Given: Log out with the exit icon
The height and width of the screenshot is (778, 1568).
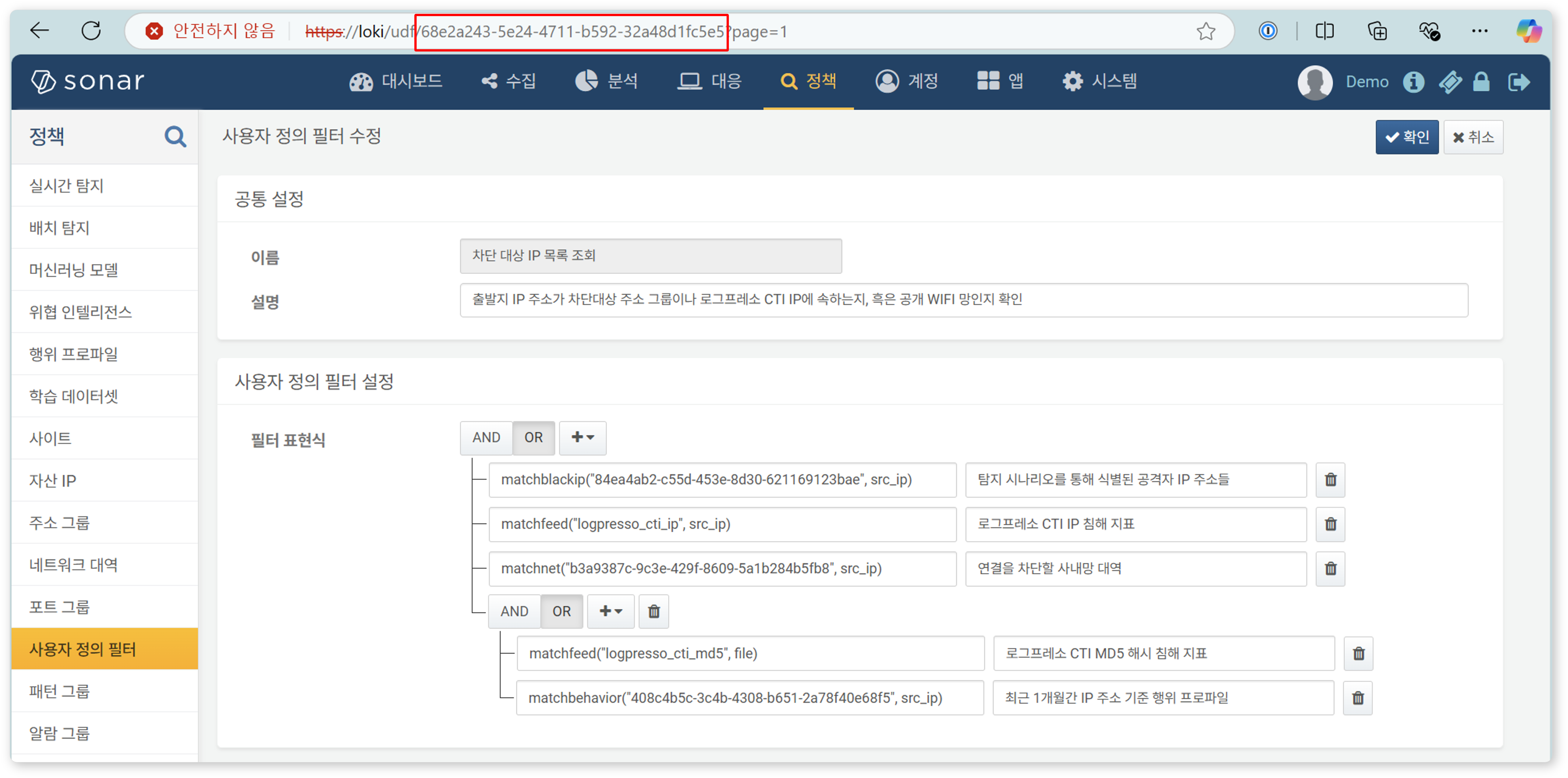Looking at the screenshot, I should pos(1519,82).
